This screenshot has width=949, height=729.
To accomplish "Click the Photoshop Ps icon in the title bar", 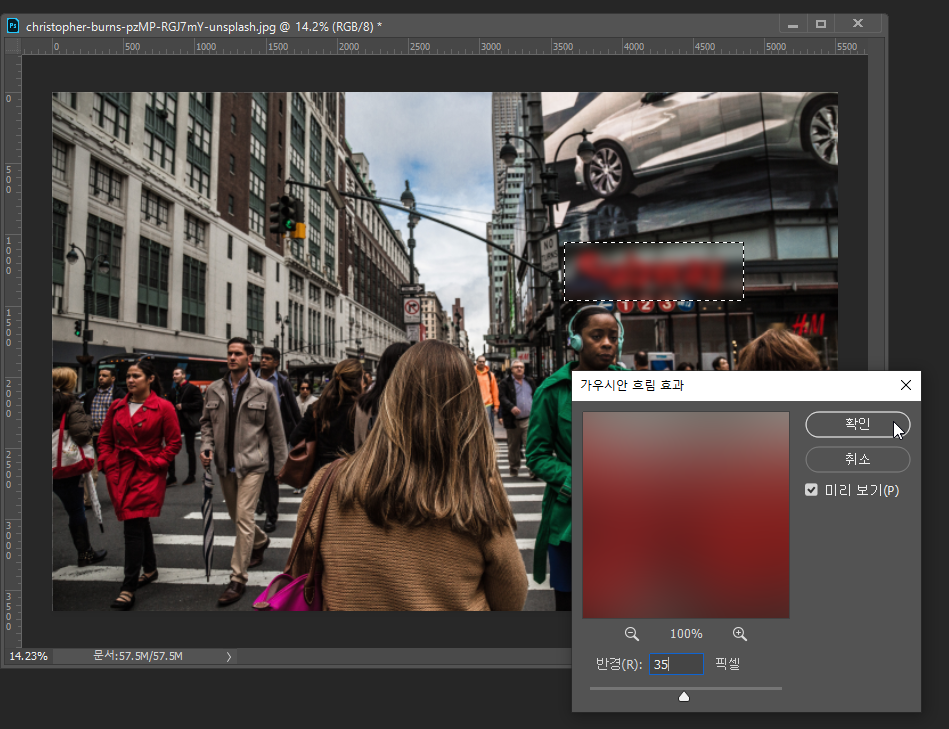I will click(x=13, y=25).
